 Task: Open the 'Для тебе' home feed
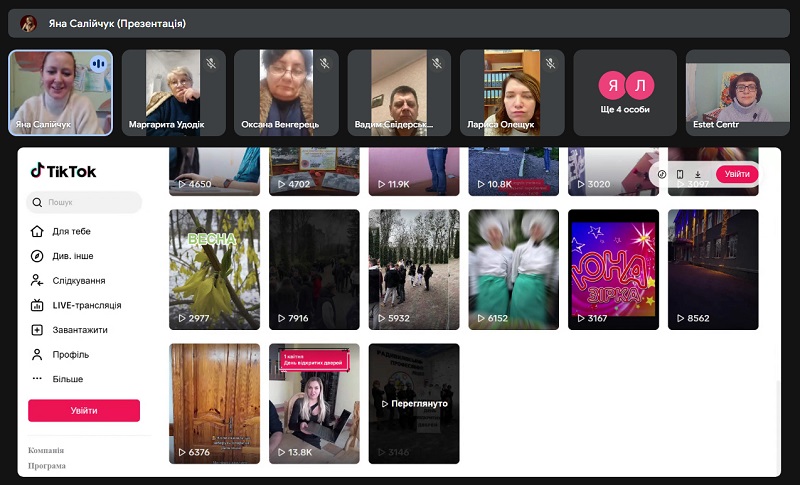71,231
